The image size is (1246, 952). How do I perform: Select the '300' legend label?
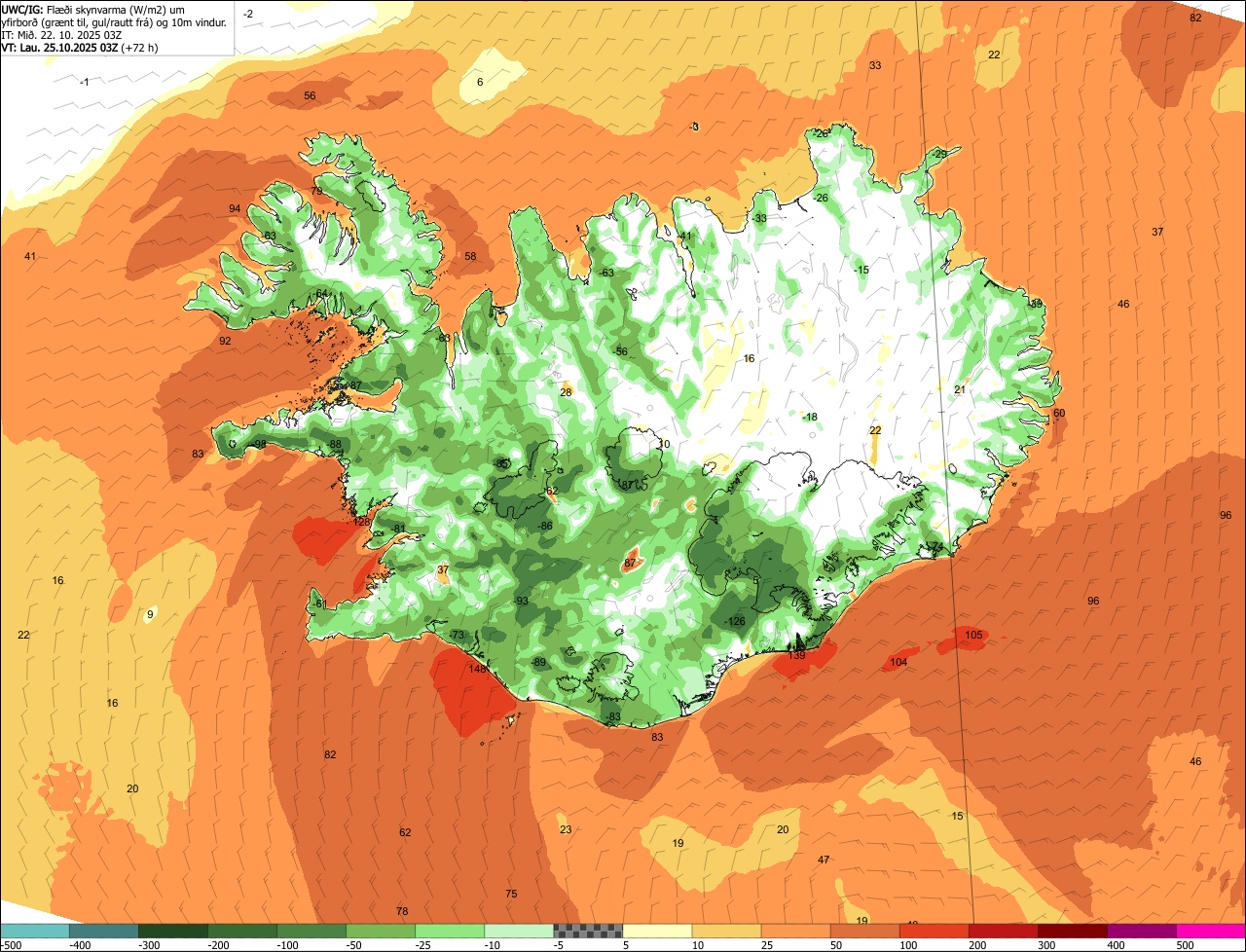coord(1047,945)
